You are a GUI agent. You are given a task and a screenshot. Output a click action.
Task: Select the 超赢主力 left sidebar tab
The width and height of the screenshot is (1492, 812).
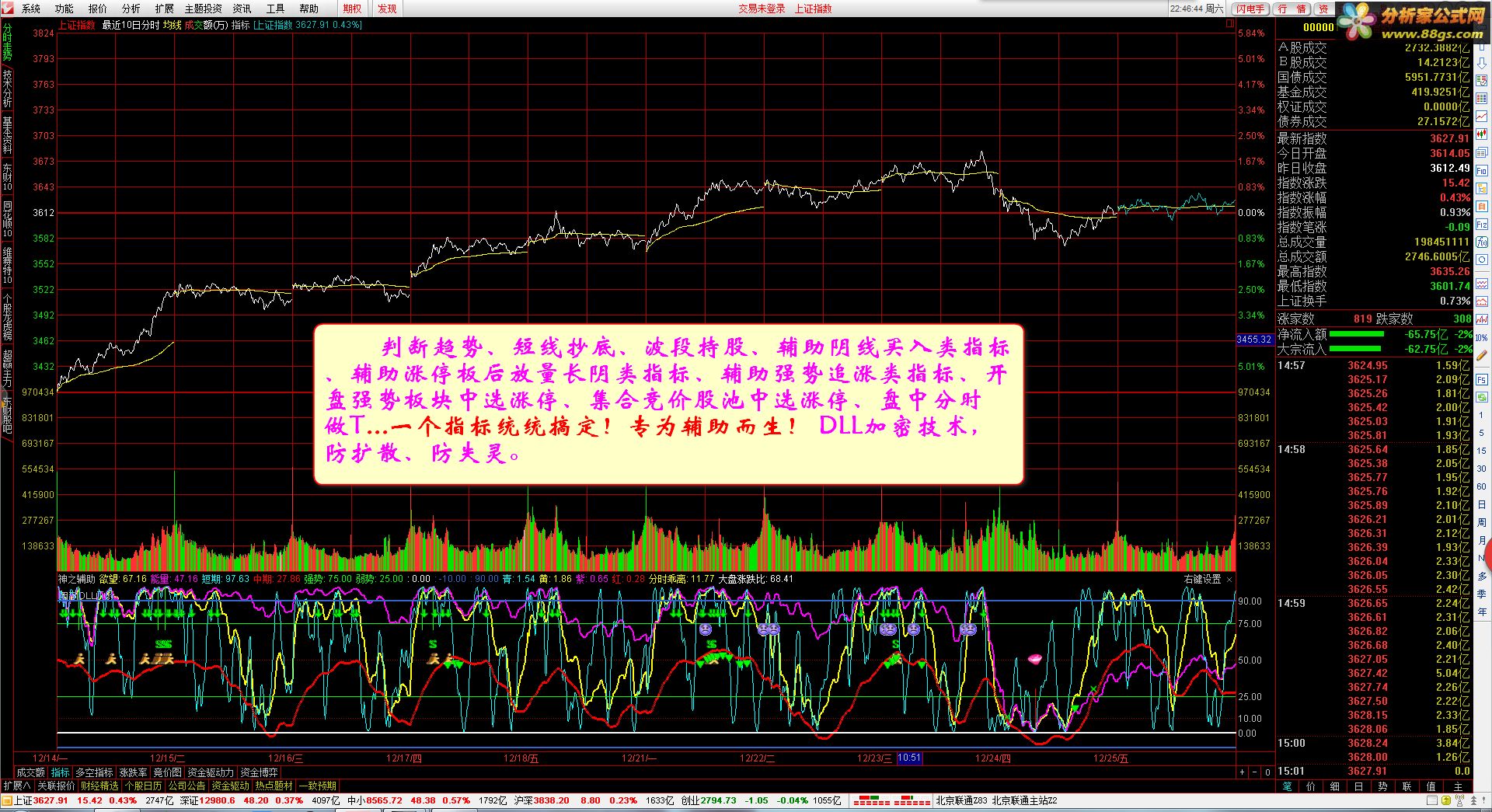tap(7, 369)
